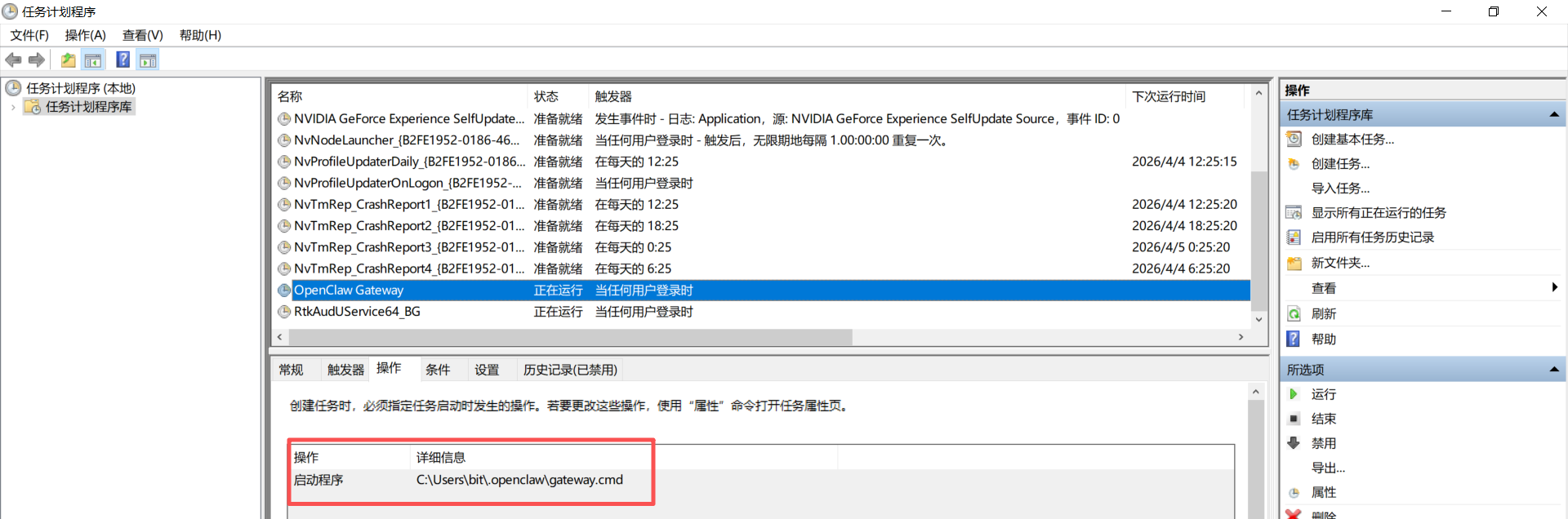Click the Forward arrow toolbar icon

(37, 60)
